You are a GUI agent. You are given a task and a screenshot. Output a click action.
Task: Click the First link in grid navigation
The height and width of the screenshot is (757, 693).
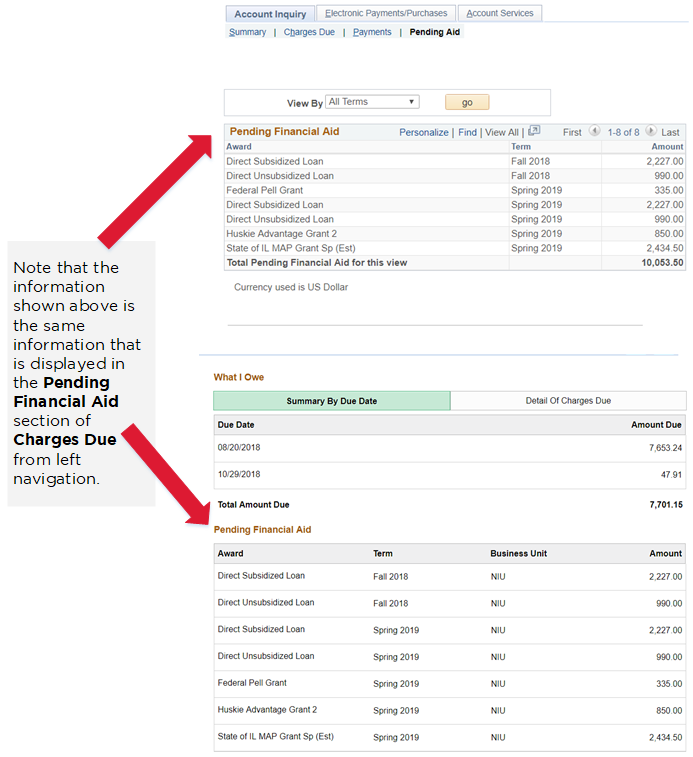[572, 132]
